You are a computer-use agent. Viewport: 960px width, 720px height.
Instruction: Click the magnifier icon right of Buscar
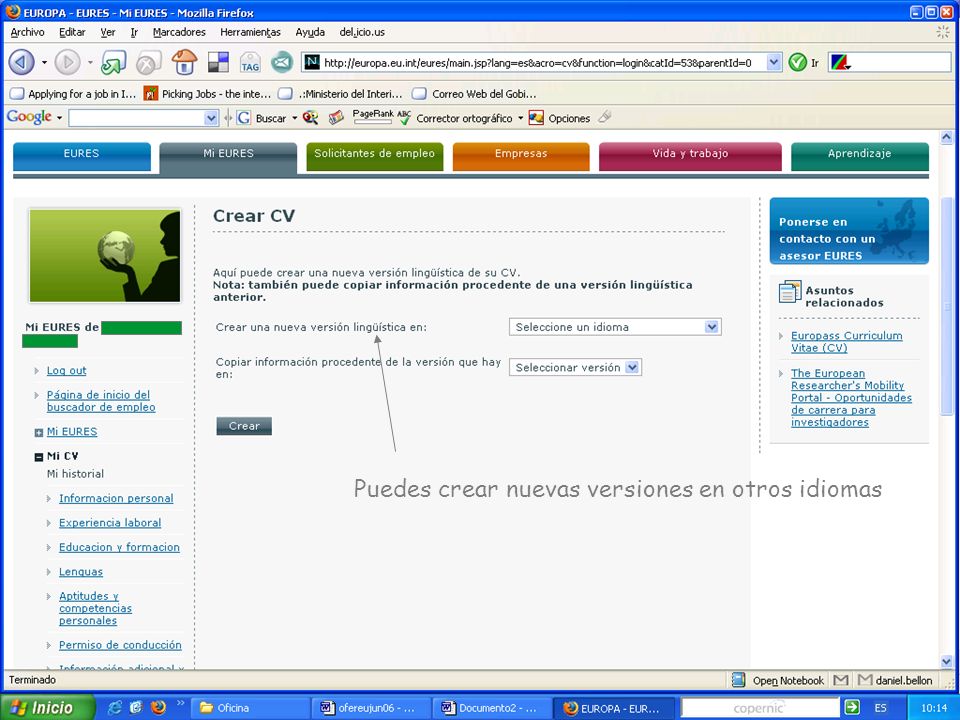(310, 118)
